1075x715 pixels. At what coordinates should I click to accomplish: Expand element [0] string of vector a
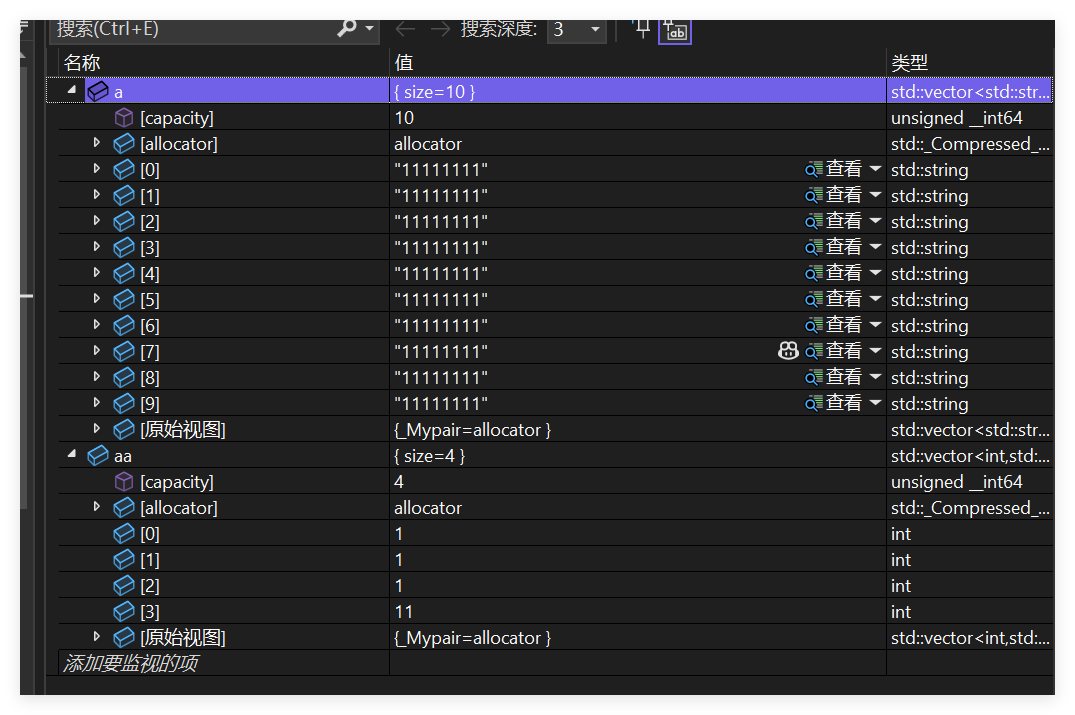click(x=96, y=169)
